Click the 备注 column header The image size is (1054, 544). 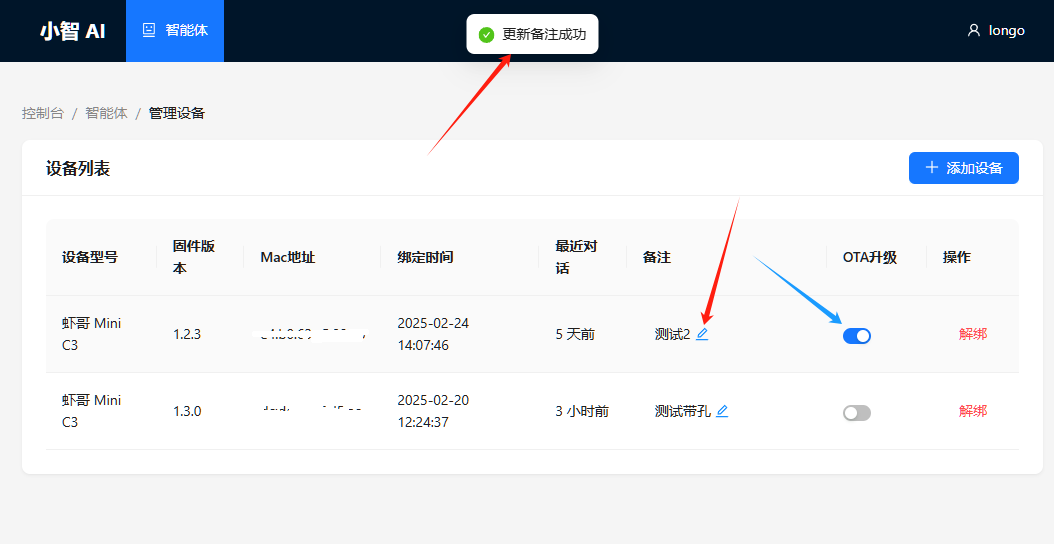pos(657,257)
